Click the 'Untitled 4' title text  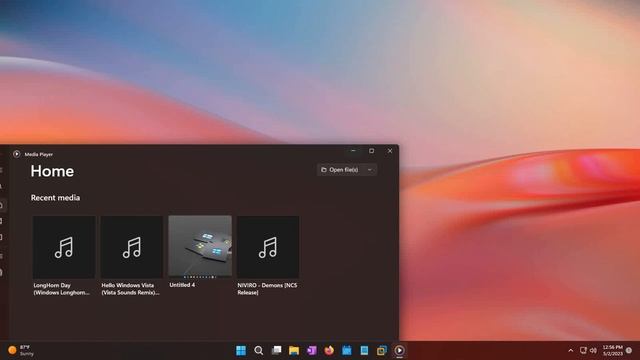[182, 285]
